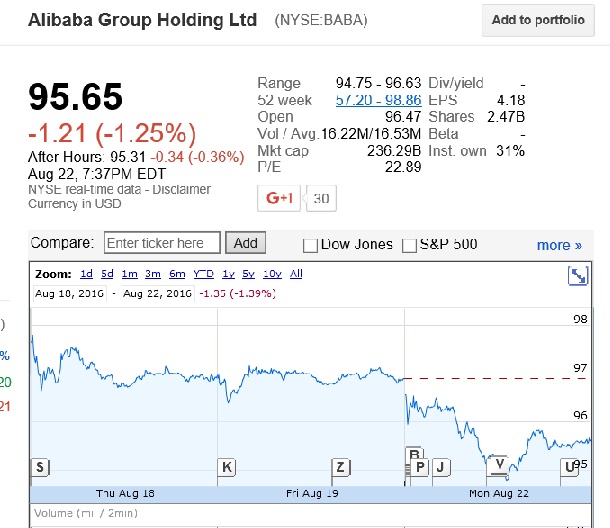610x528 pixels.
Task: Open news flag P on chart
Action: 420,467
